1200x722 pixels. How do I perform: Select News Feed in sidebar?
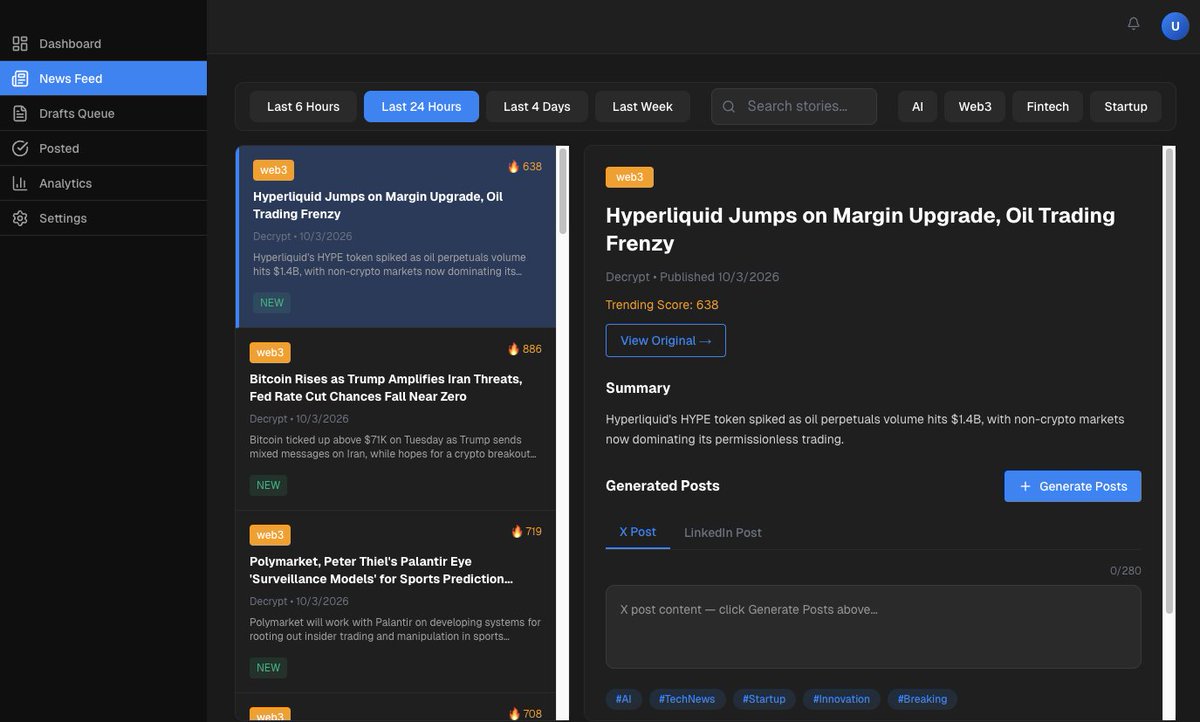coord(103,79)
